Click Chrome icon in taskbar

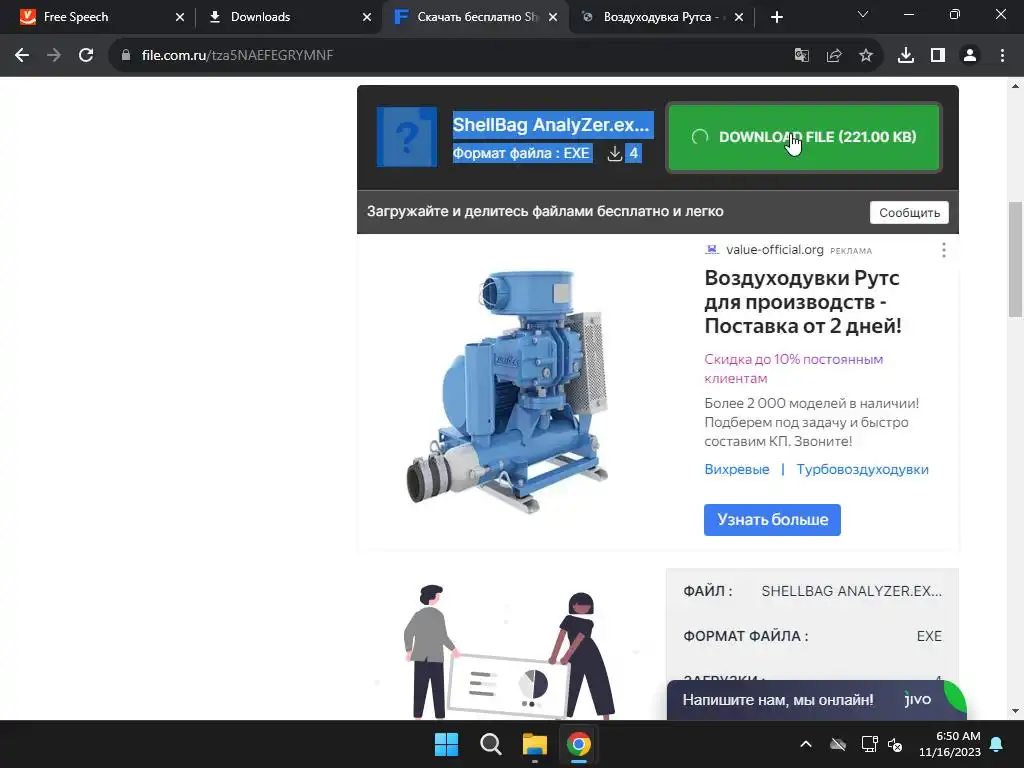point(579,744)
